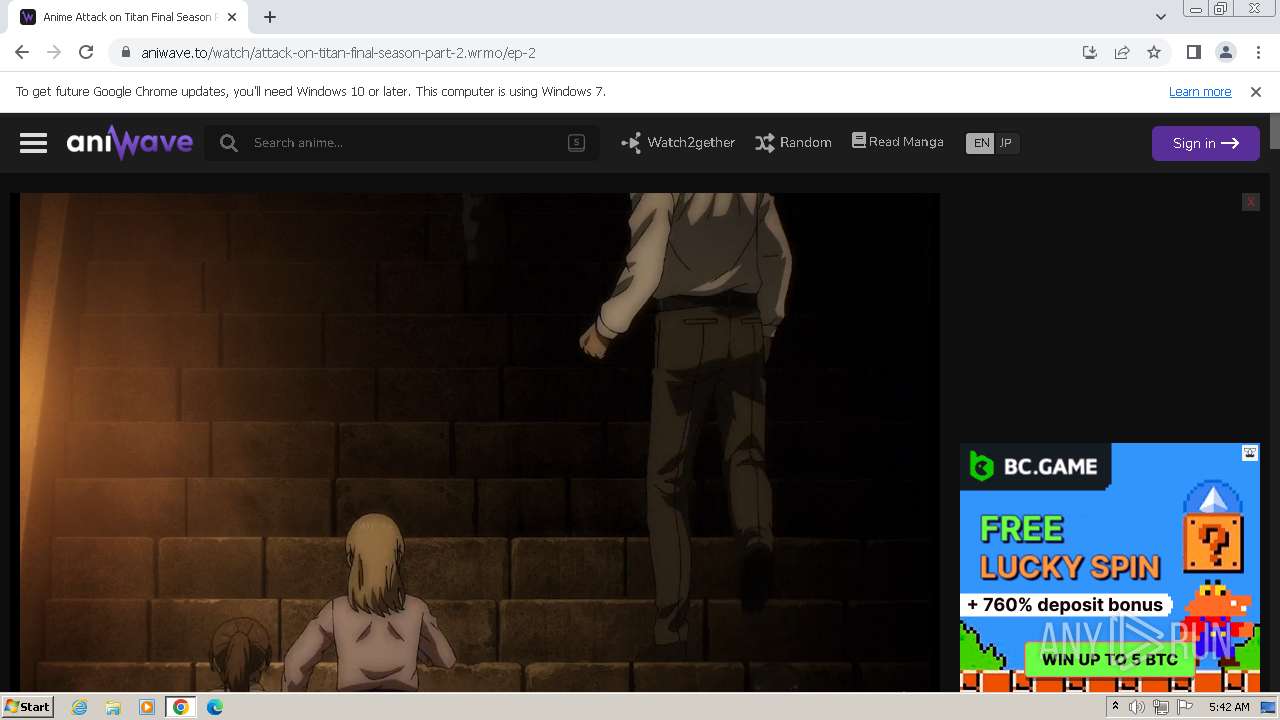The image size is (1280, 720).
Task: Go back in Chrome
Action: coord(22,52)
